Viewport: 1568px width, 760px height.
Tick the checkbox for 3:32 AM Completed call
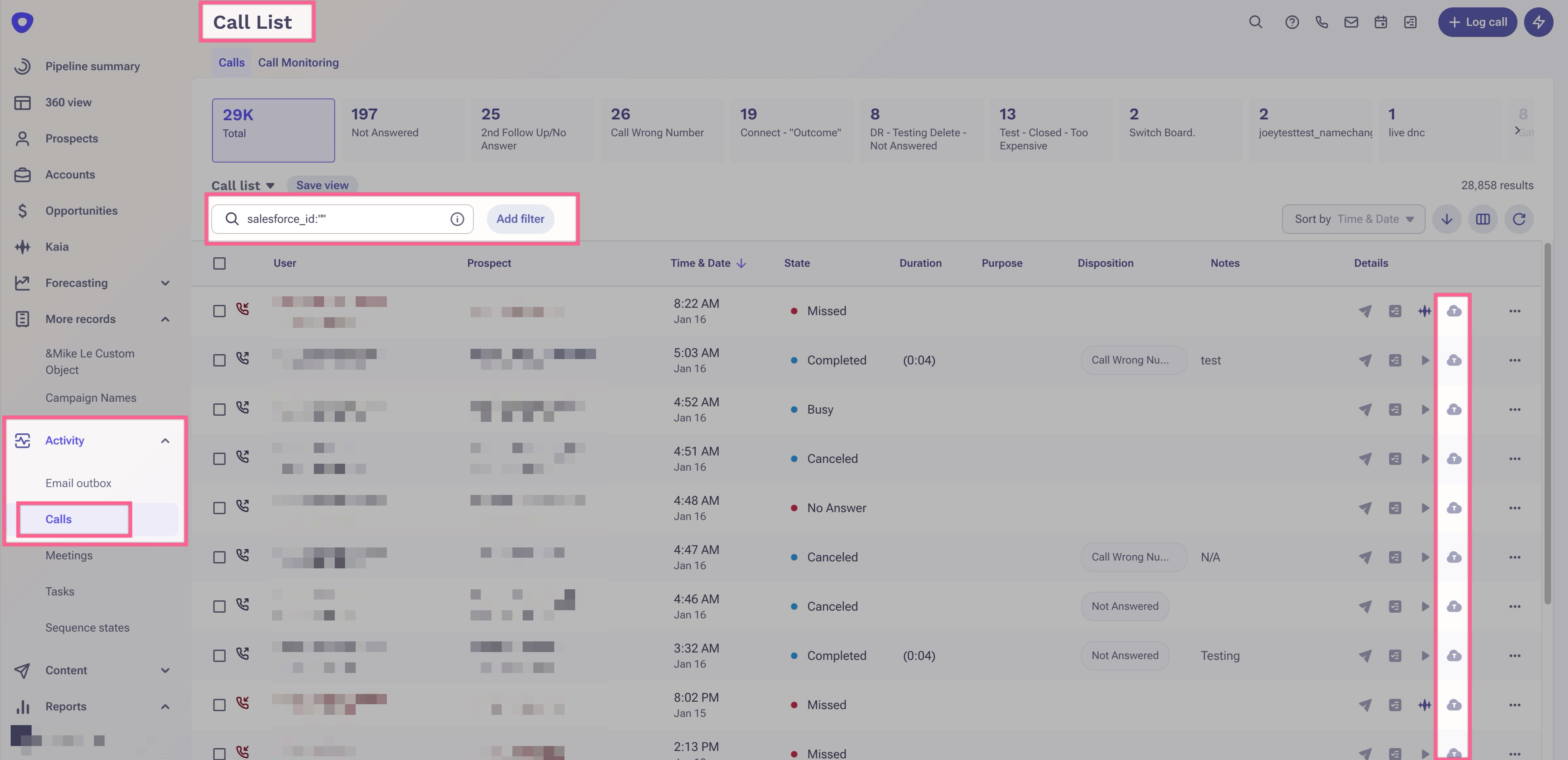219,656
